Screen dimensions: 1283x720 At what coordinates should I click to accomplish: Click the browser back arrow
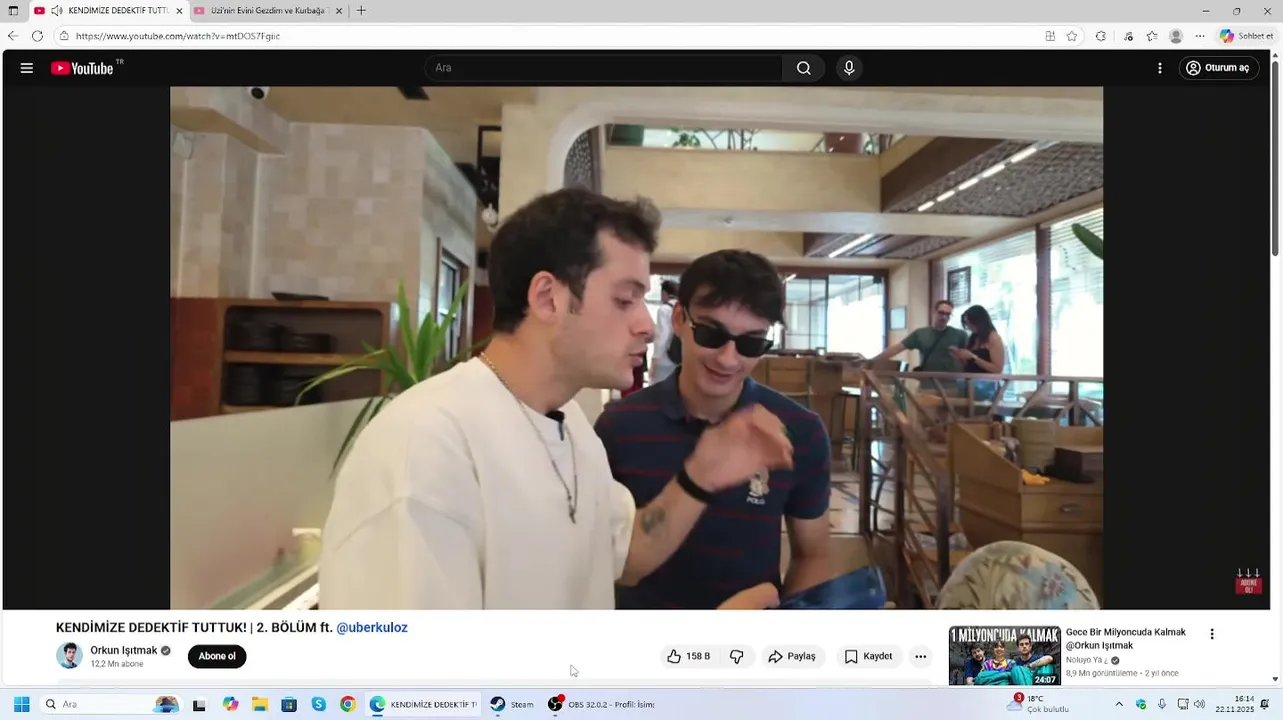(13, 36)
